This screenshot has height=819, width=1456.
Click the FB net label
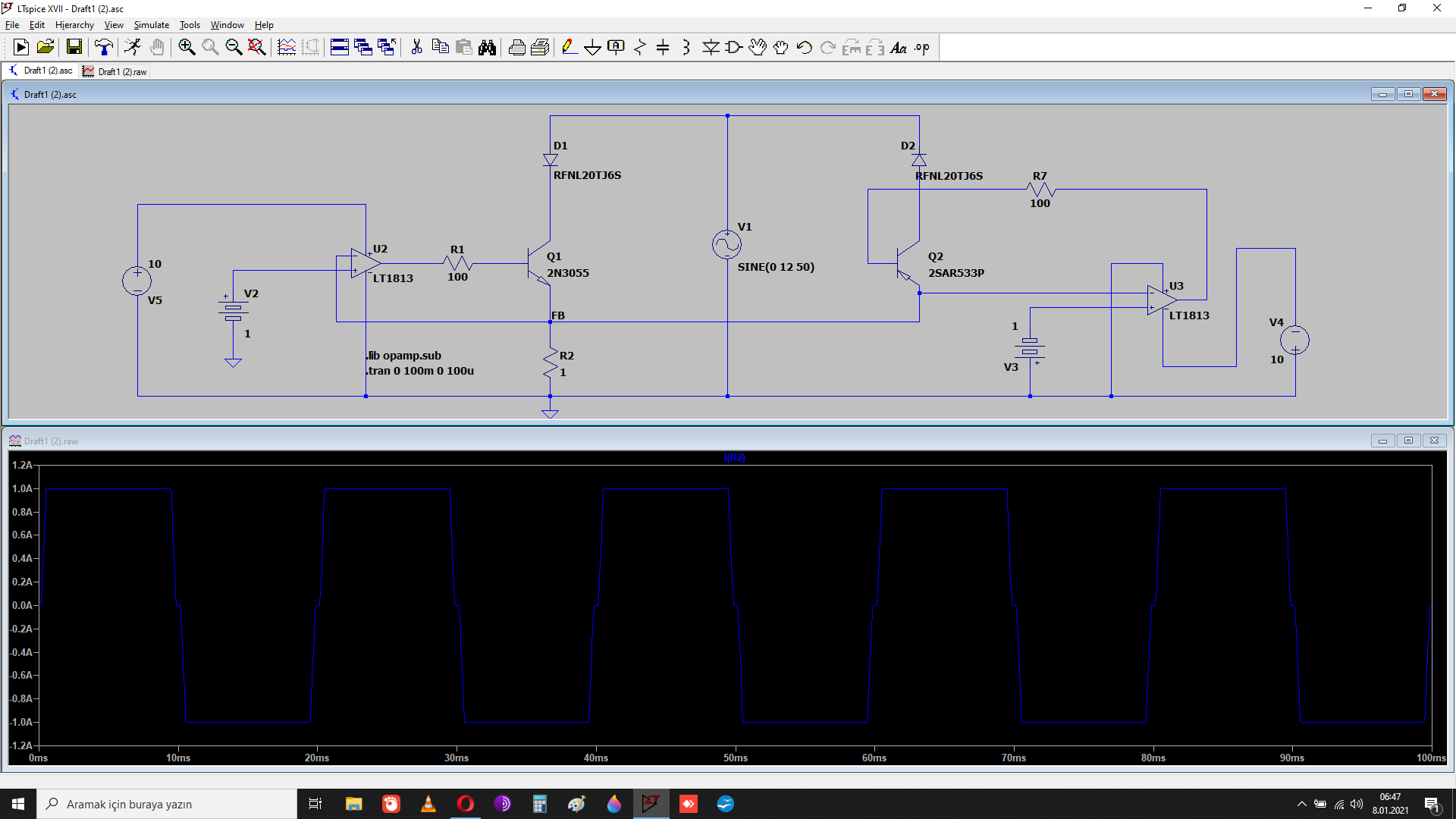(558, 315)
